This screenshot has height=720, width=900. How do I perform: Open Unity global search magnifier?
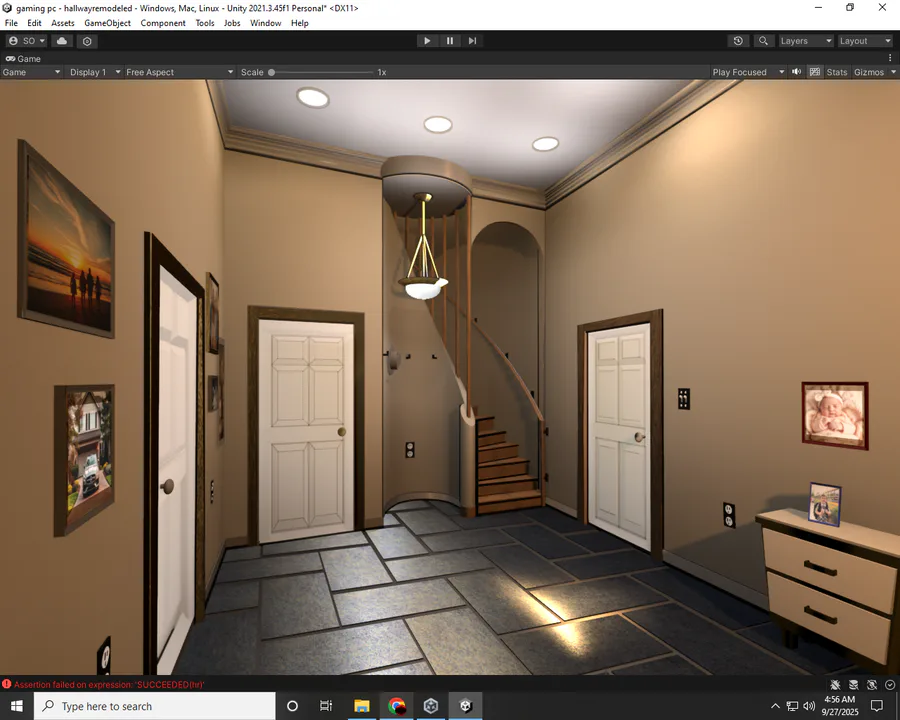click(763, 41)
